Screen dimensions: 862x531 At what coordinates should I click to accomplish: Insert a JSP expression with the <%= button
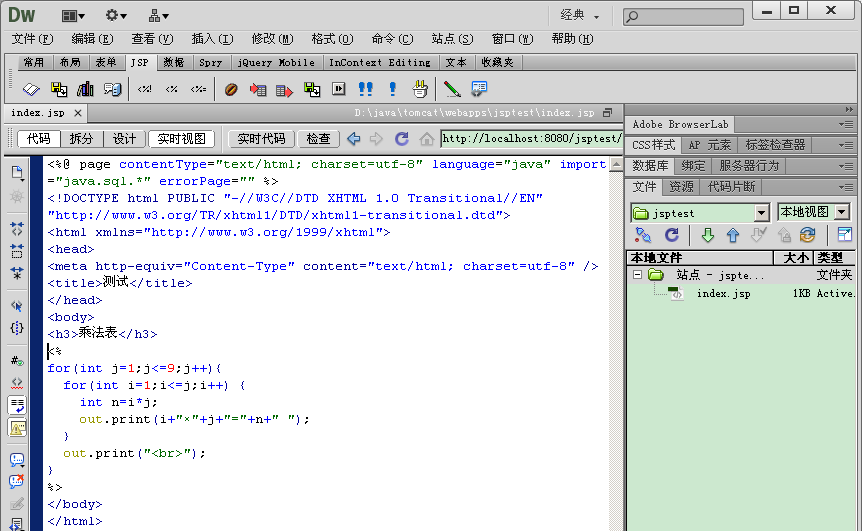(x=198, y=88)
